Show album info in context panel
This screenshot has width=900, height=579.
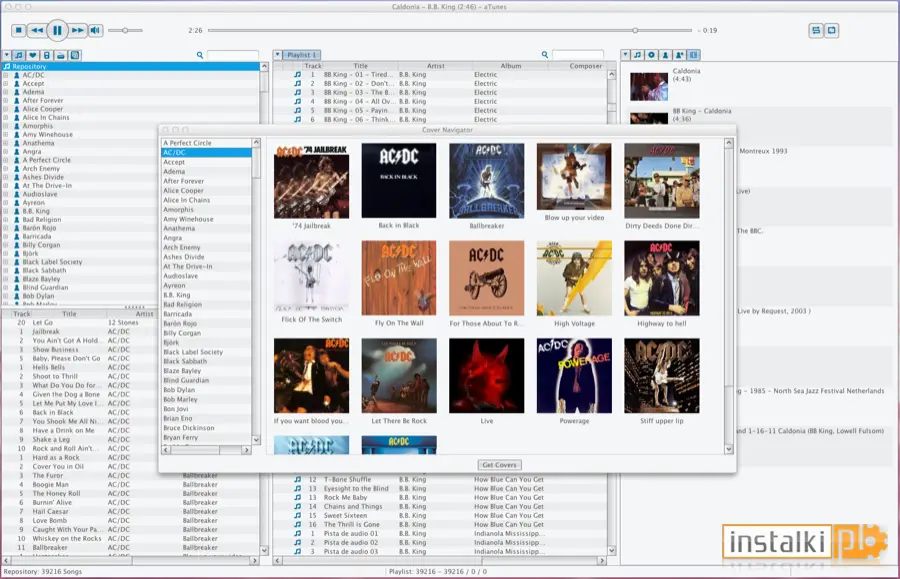[x=651, y=55]
